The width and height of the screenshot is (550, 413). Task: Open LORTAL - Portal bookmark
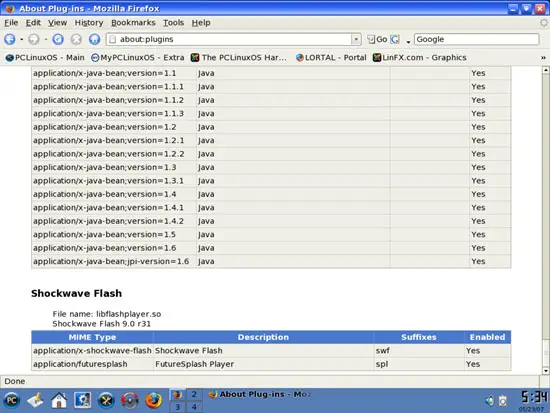(331, 58)
